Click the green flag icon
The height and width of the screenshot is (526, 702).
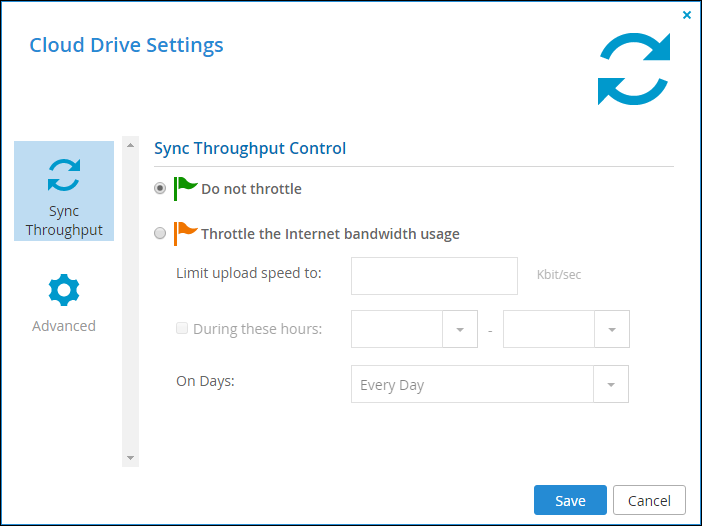pos(185,188)
